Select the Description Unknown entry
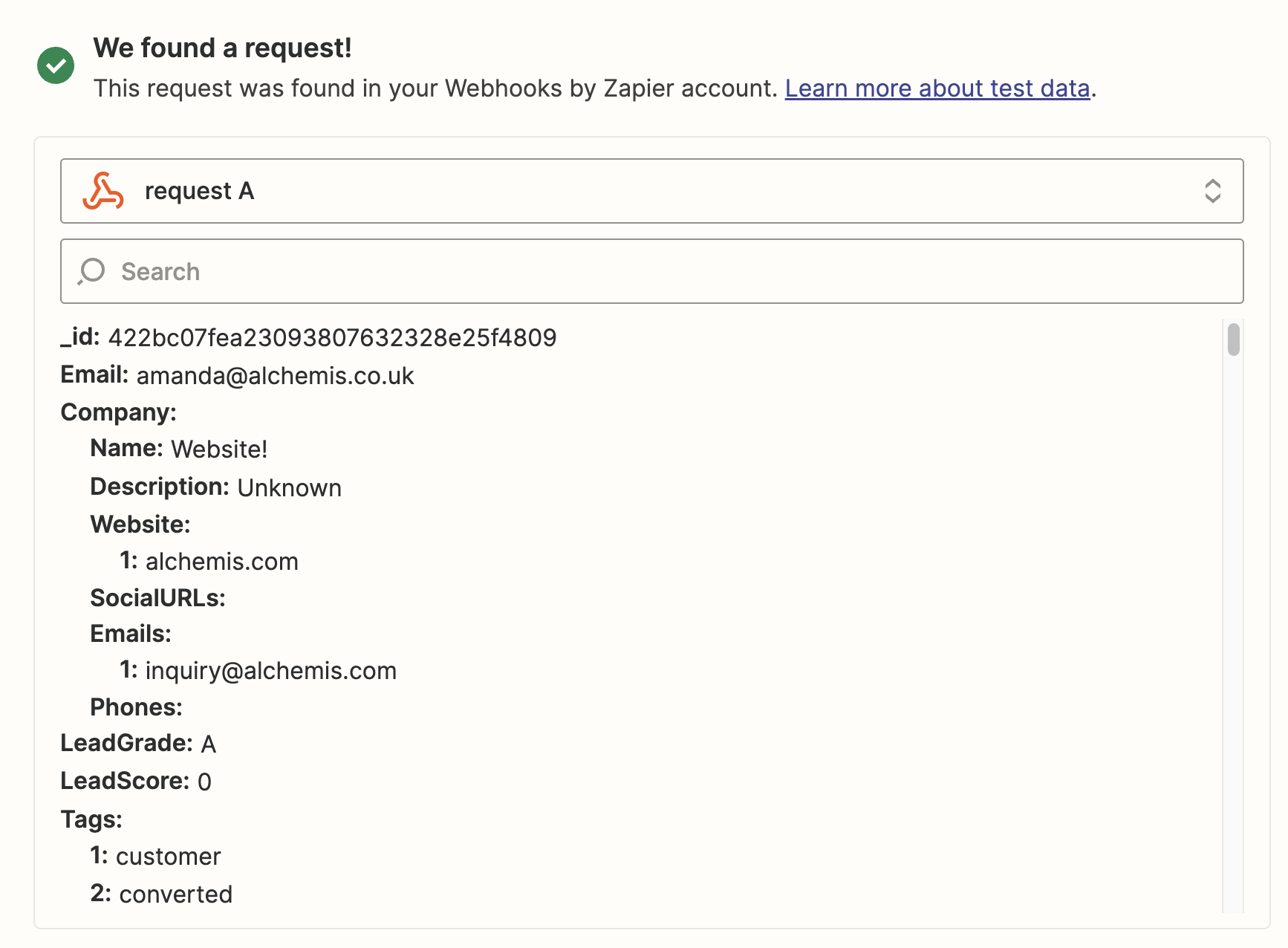This screenshot has height=948, width=1288. pos(215,487)
